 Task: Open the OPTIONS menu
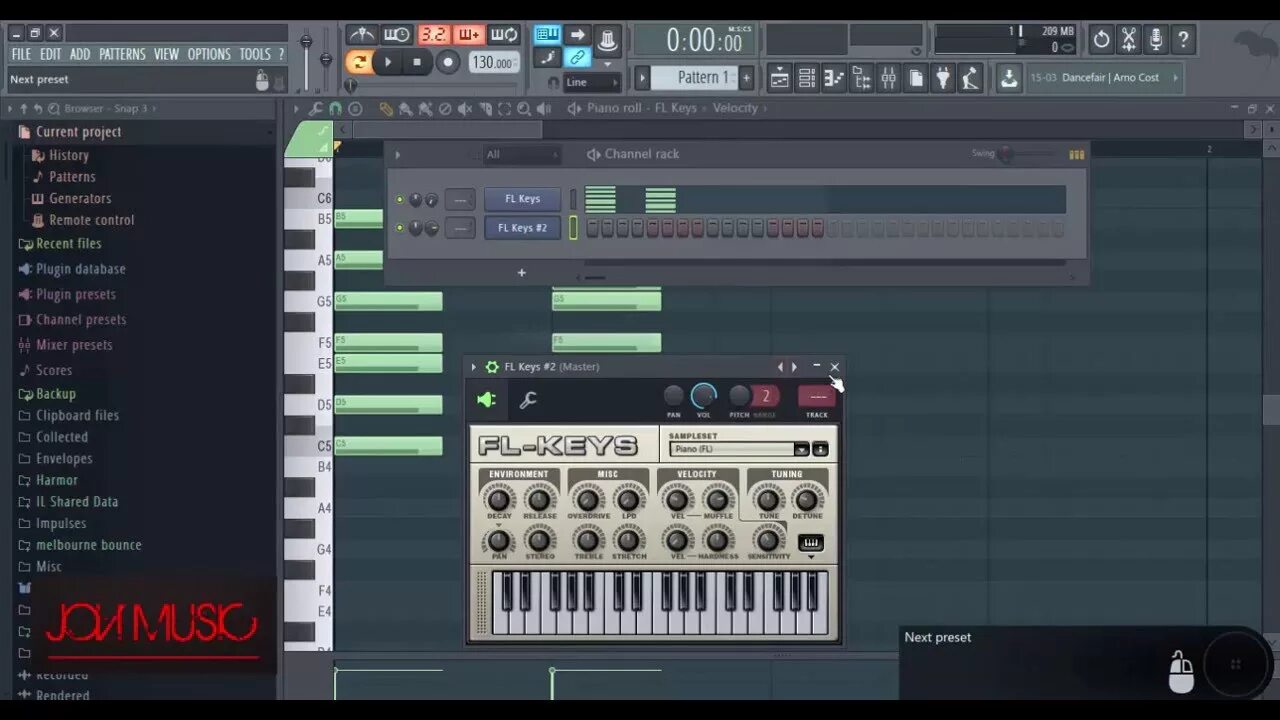[x=209, y=54]
